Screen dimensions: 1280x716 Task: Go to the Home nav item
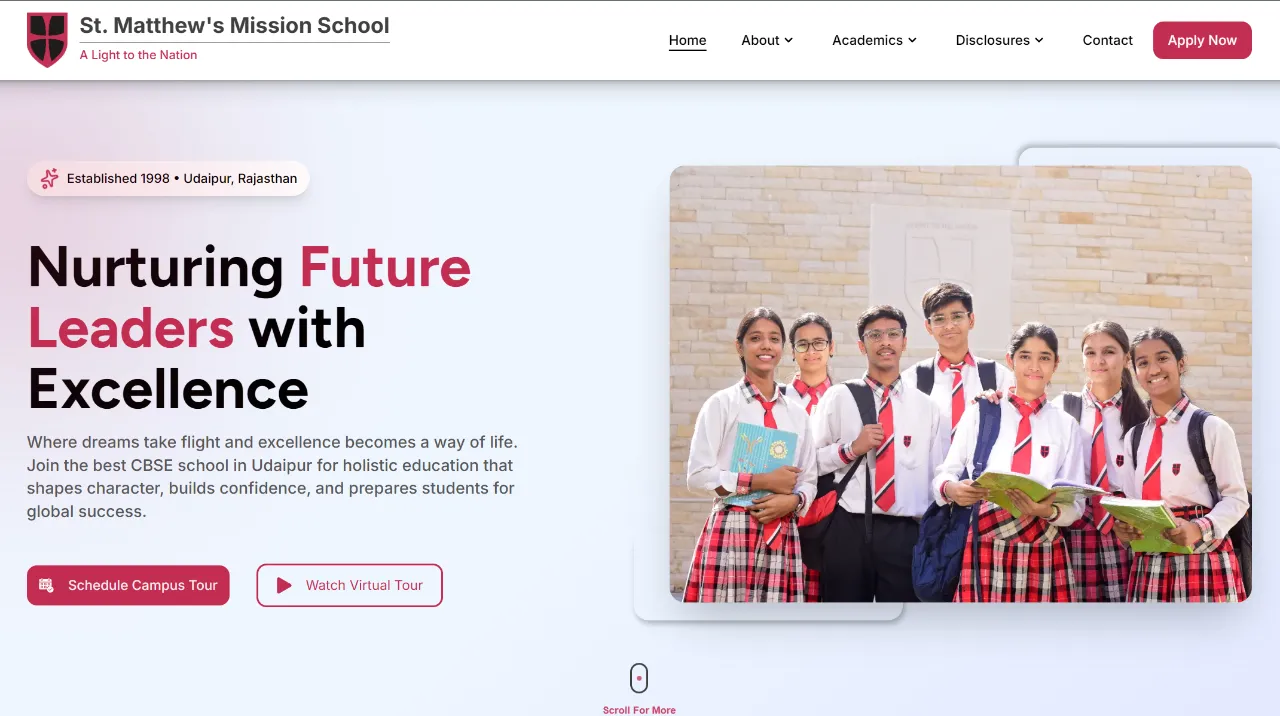click(x=688, y=40)
